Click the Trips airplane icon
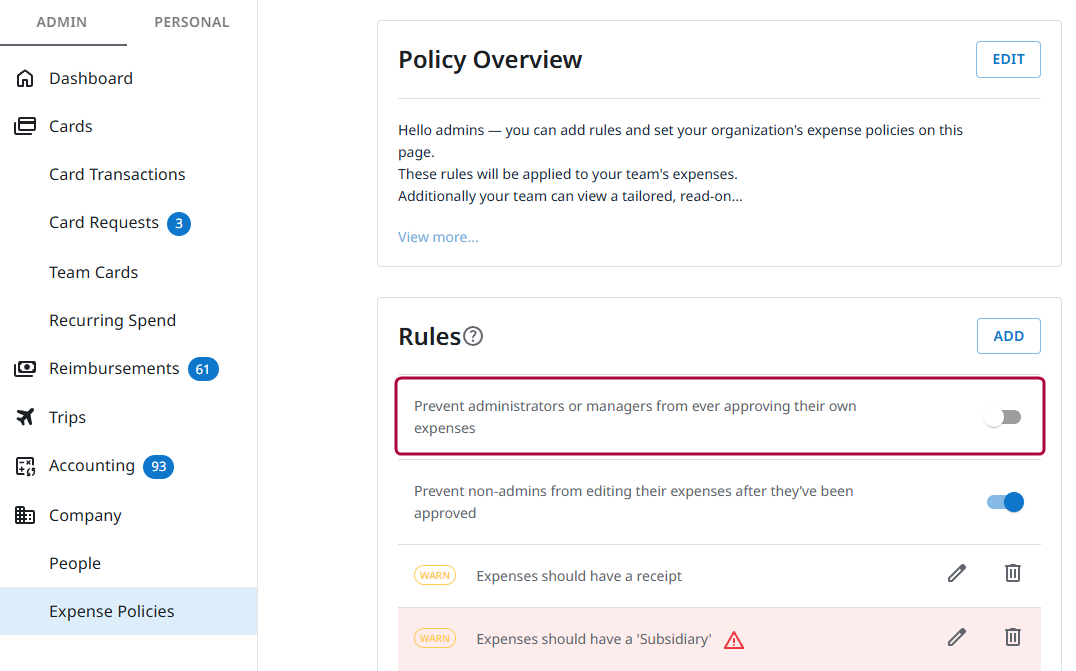This screenshot has height=671, width=1076. (x=24, y=417)
